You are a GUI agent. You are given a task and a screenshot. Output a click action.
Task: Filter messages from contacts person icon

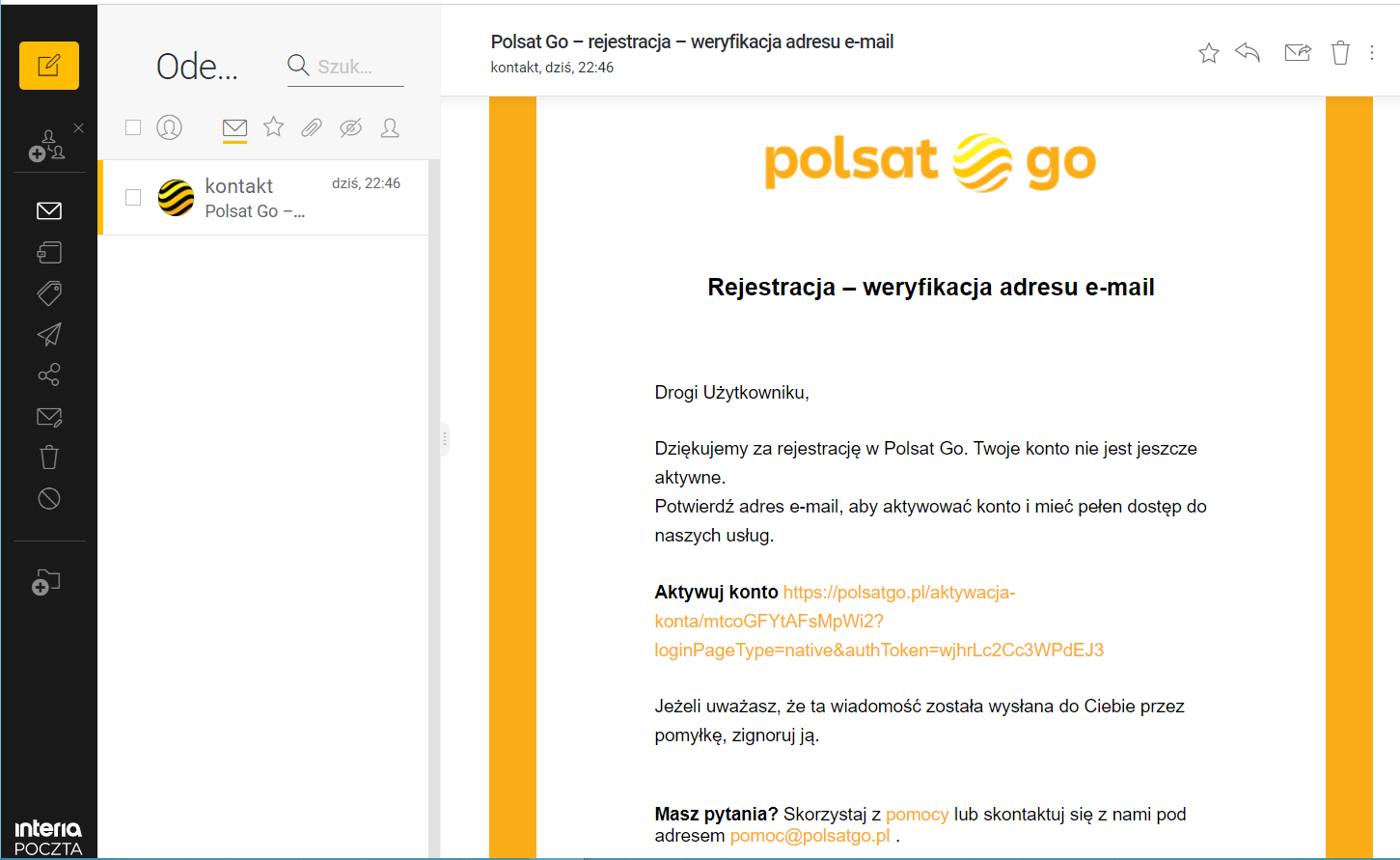tap(390, 127)
